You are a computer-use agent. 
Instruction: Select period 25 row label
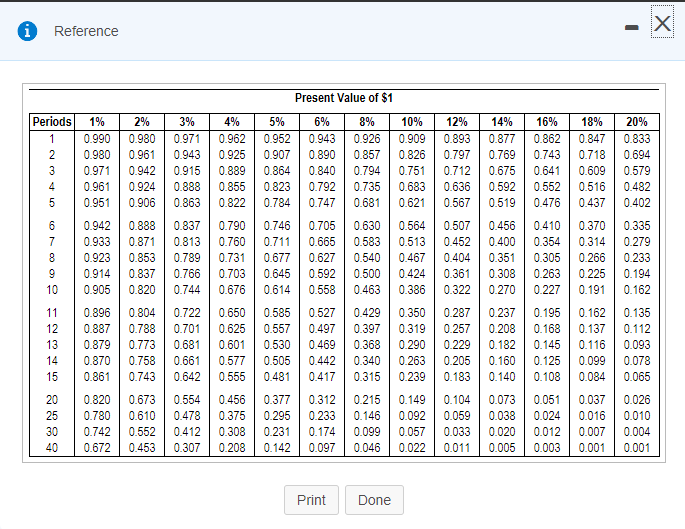pos(52,415)
